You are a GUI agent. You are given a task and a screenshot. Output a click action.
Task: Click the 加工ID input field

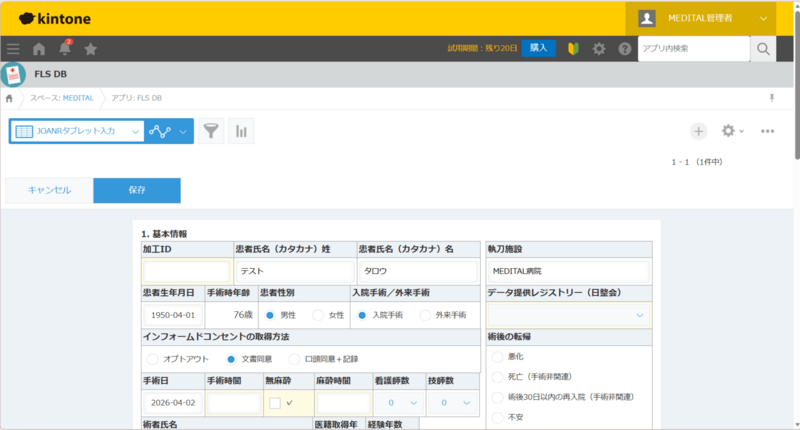coord(187,271)
